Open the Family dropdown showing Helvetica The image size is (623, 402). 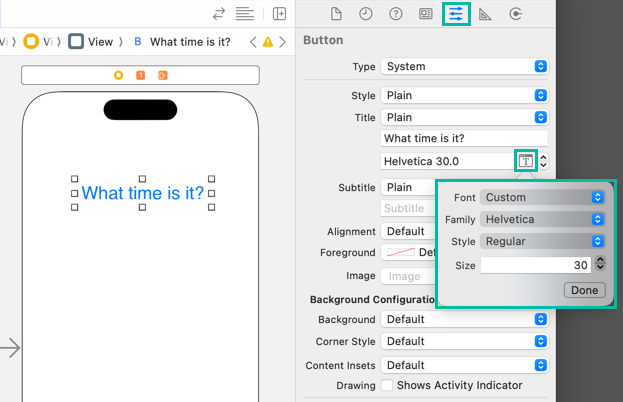(x=543, y=219)
